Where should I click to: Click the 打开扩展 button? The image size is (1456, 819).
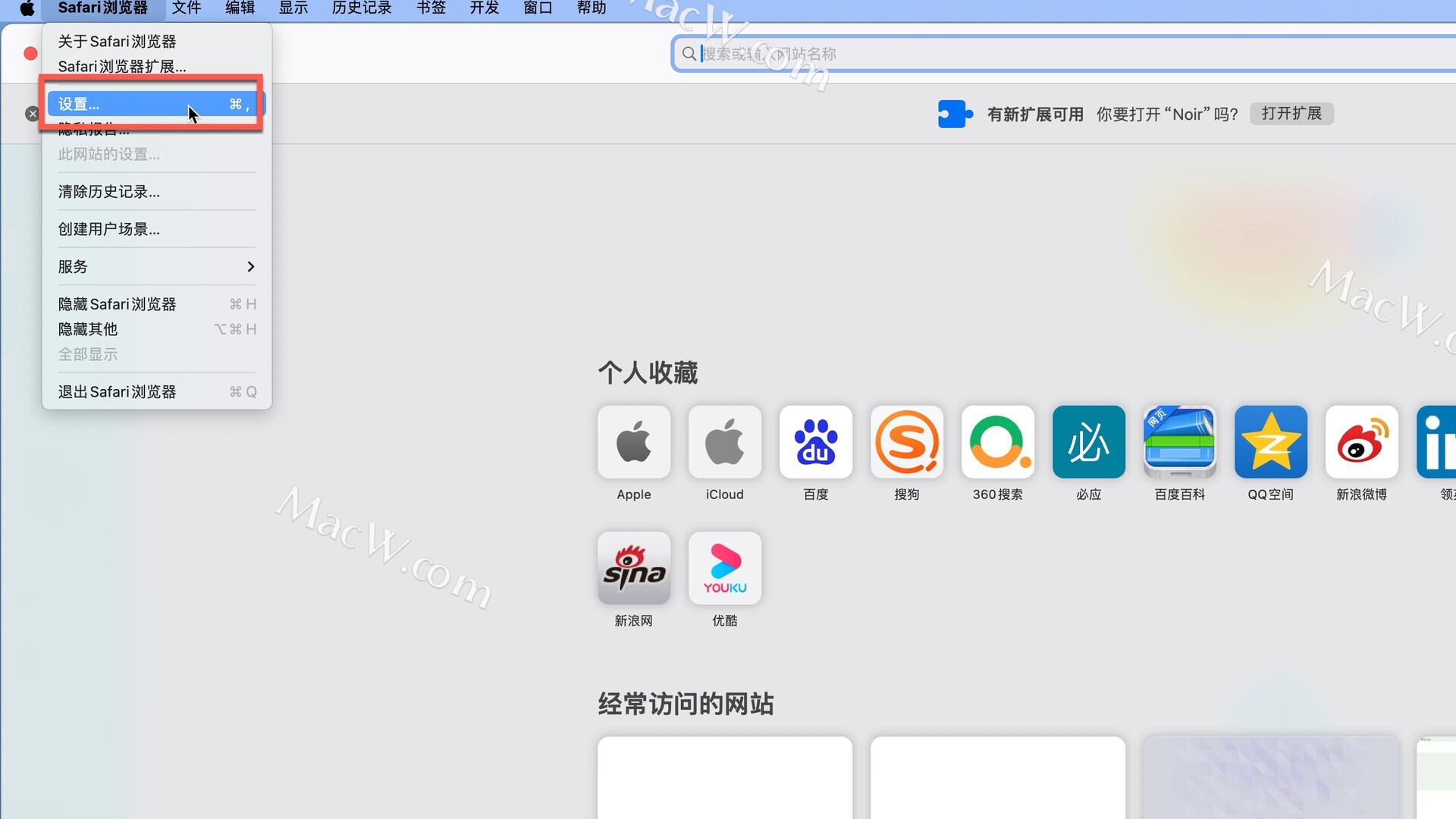click(1291, 114)
